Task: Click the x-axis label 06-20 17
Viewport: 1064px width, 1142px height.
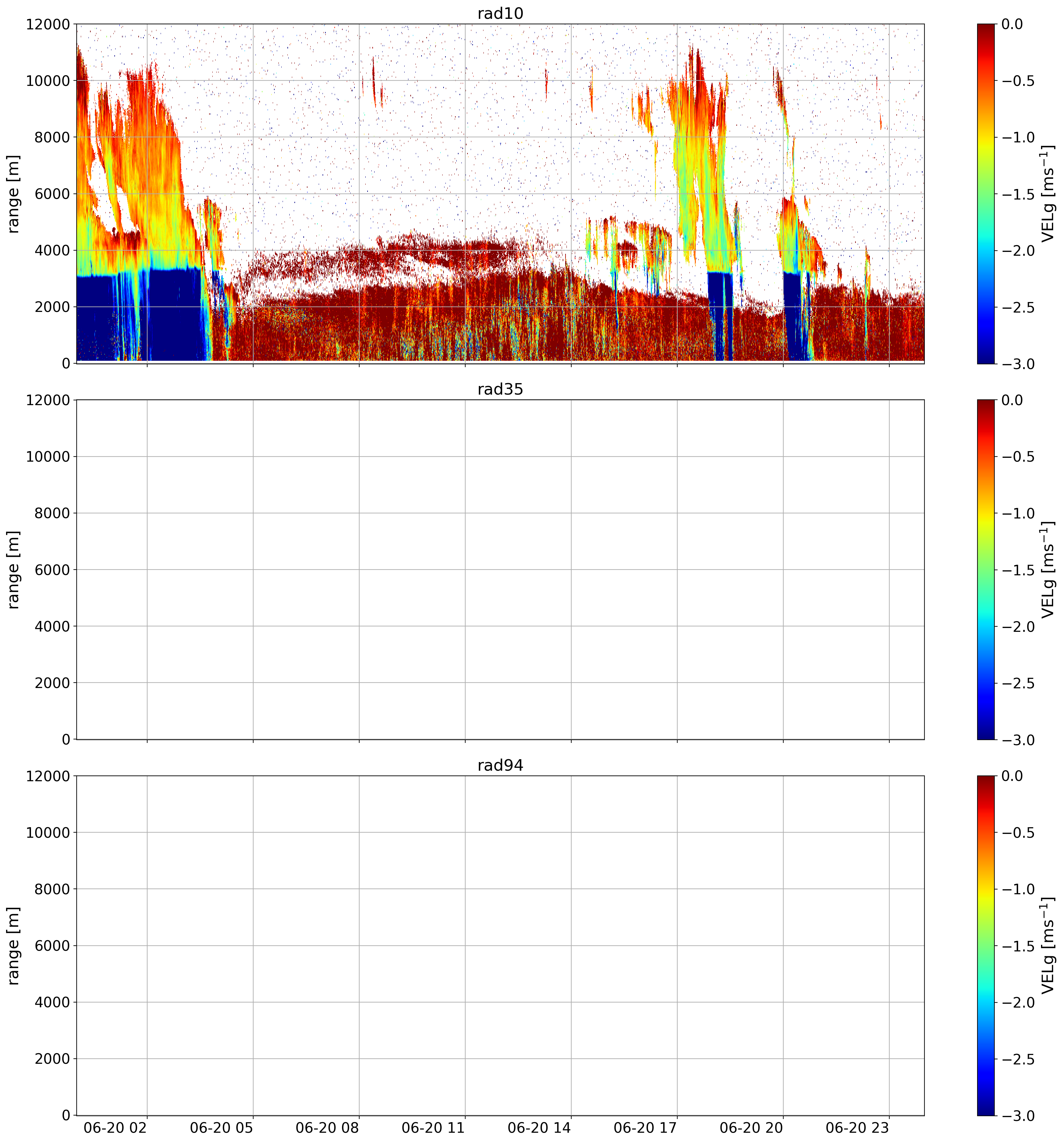Action: 645,1128
